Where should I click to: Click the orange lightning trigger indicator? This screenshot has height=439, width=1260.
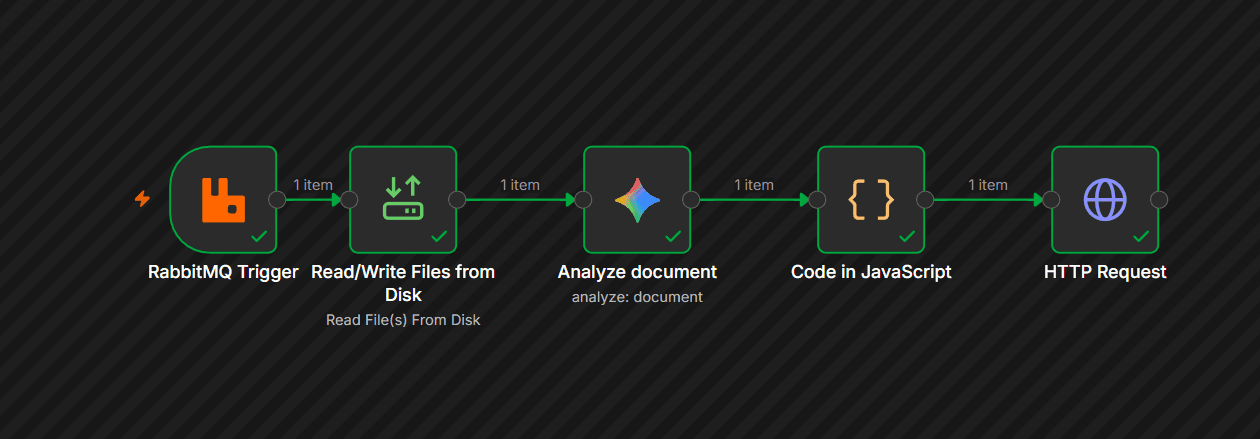click(x=142, y=199)
